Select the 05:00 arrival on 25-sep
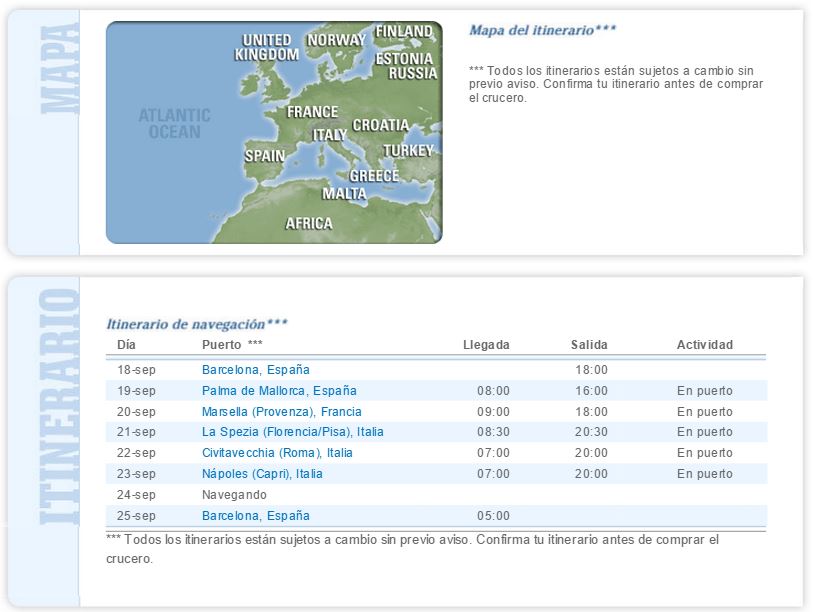The width and height of the screenshot is (813, 612). pyautogui.click(x=493, y=516)
